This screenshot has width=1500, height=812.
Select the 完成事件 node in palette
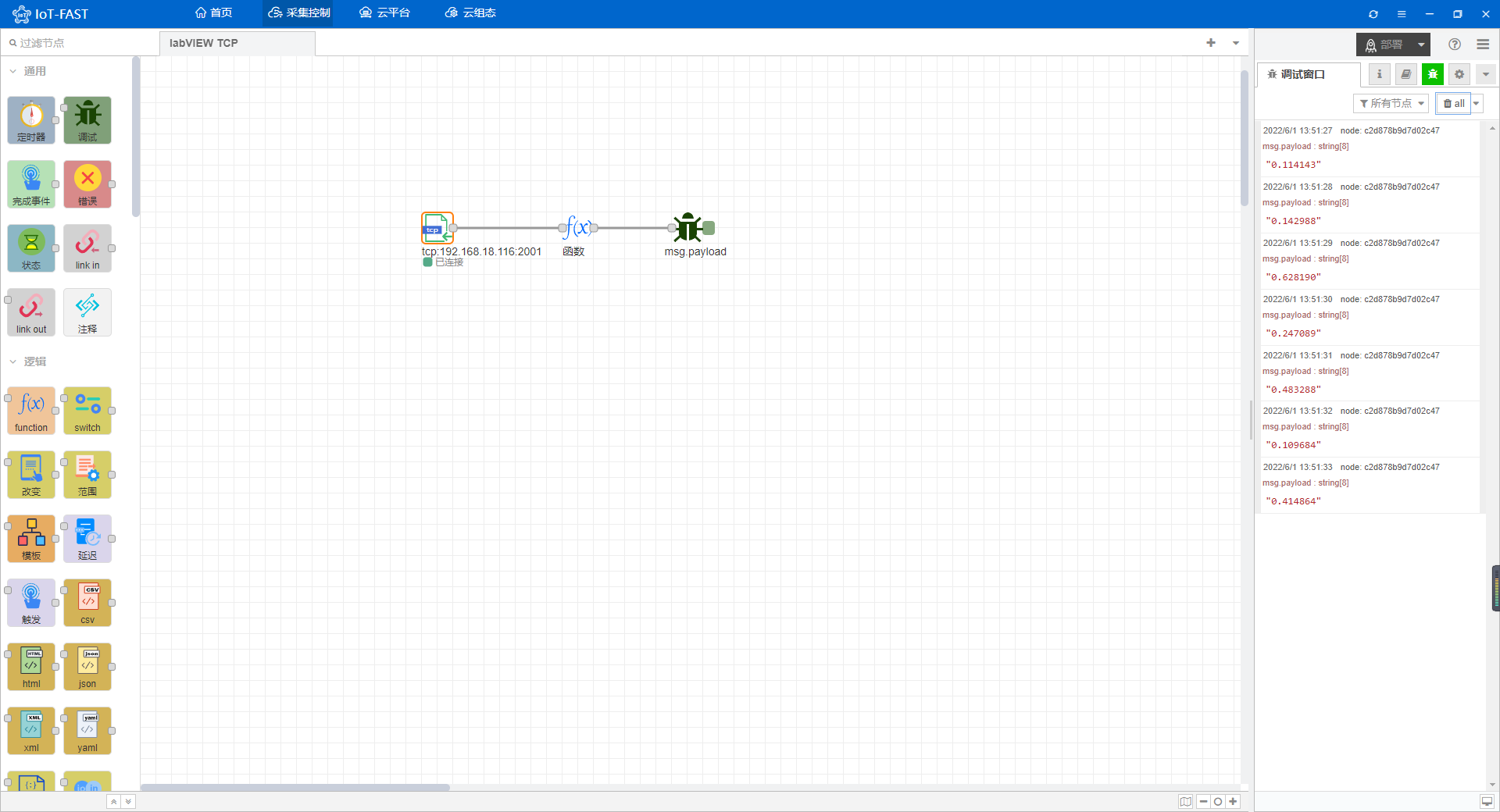pyautogui.click(x=31, y=184)
